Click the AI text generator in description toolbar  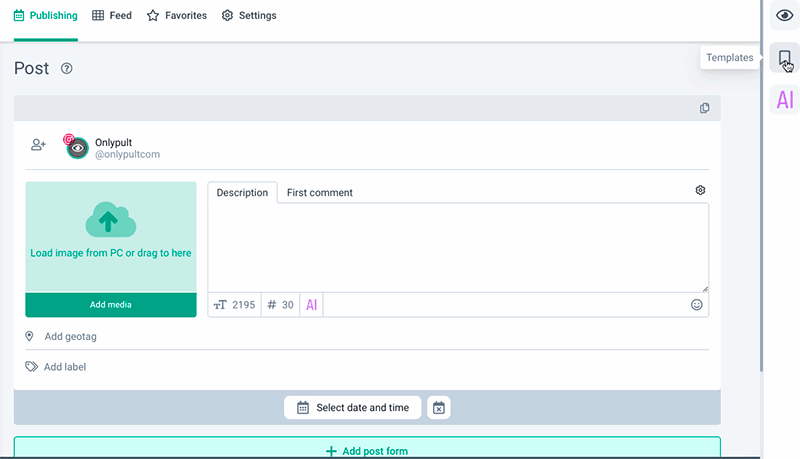pos(312,305)
